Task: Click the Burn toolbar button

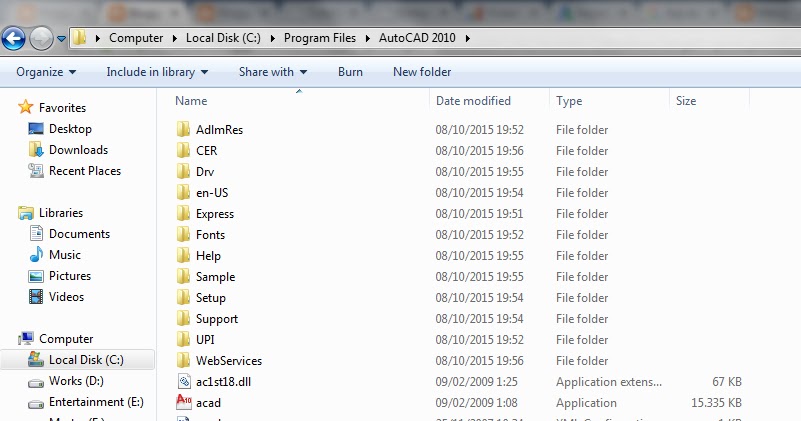Action: [x=350, y=72]
